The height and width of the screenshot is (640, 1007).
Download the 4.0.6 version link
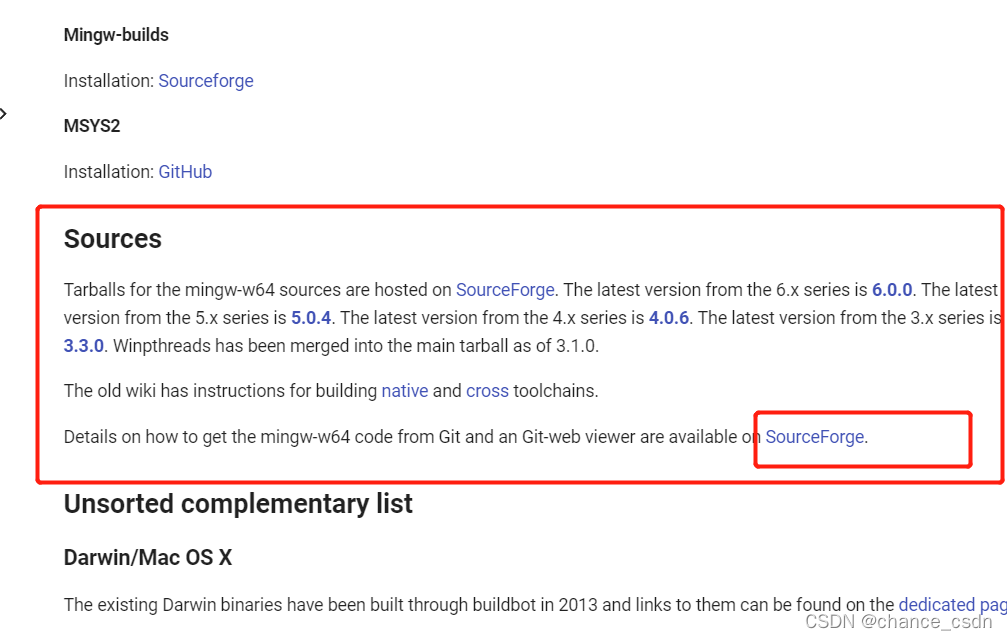669,318
